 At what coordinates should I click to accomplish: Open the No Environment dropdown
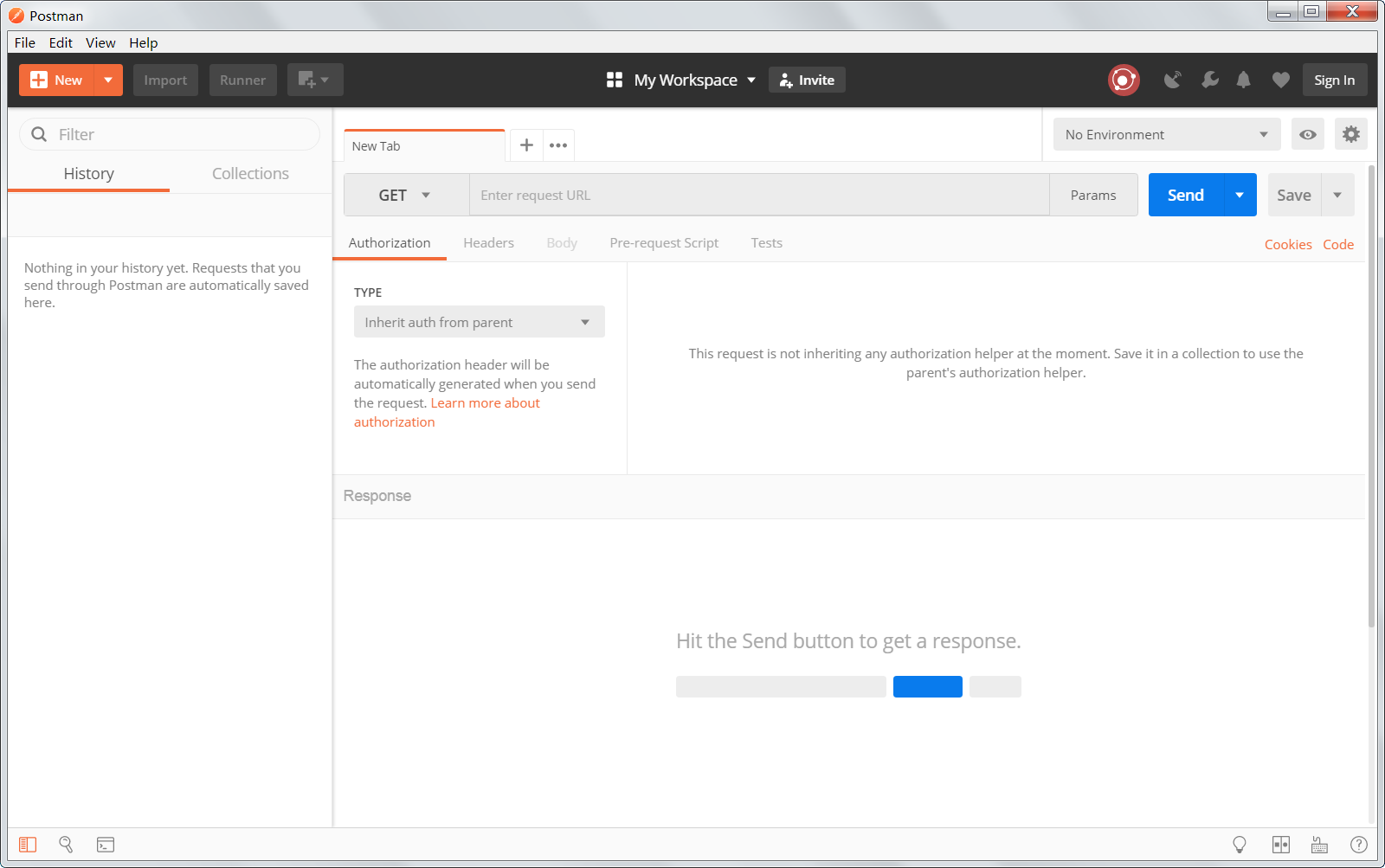pos(1167,134)
